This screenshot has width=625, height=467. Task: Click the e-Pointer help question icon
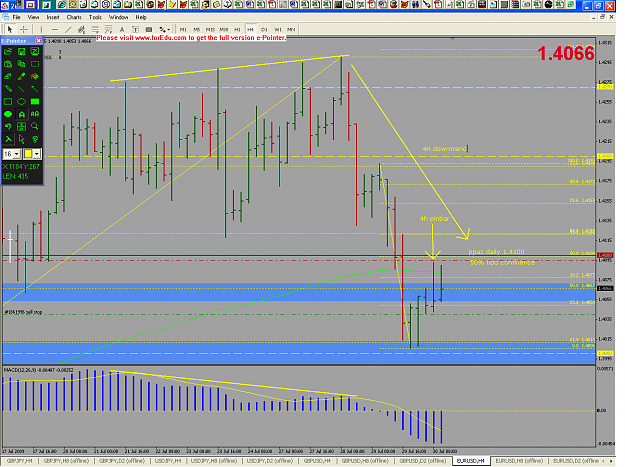pyautogui.click(x=35, y=139)
